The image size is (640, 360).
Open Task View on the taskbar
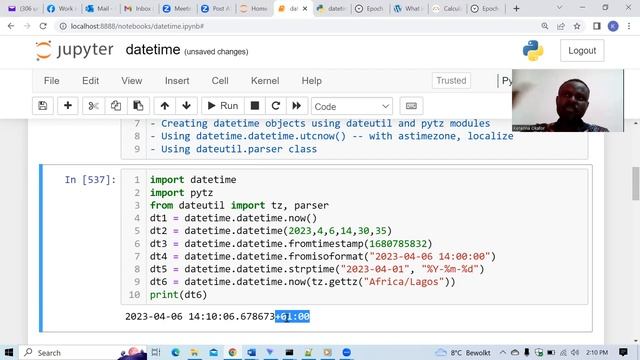click(156, 352)
